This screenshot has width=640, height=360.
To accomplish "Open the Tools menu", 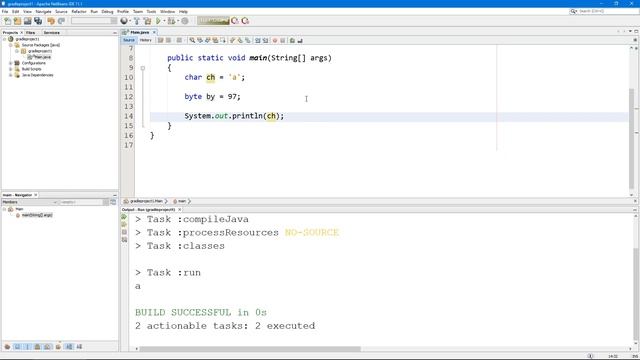I will pyautogui.click(x=151, y=11).
